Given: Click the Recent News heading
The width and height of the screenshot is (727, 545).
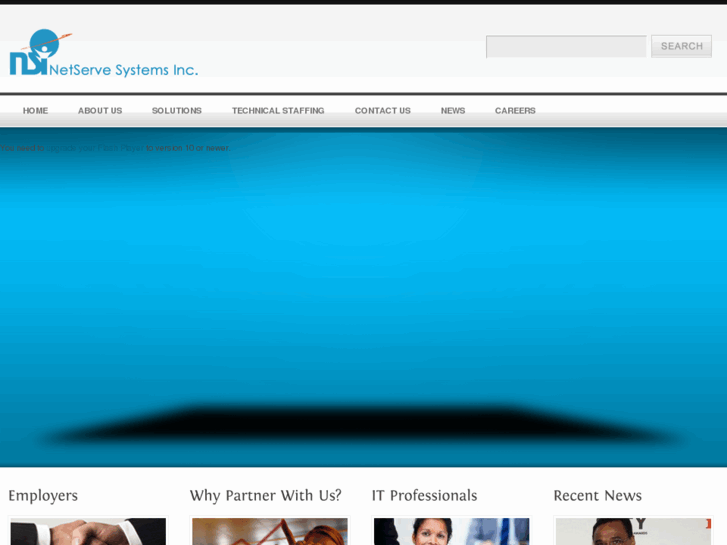Looking at the screenshot, I should (598, 496).
